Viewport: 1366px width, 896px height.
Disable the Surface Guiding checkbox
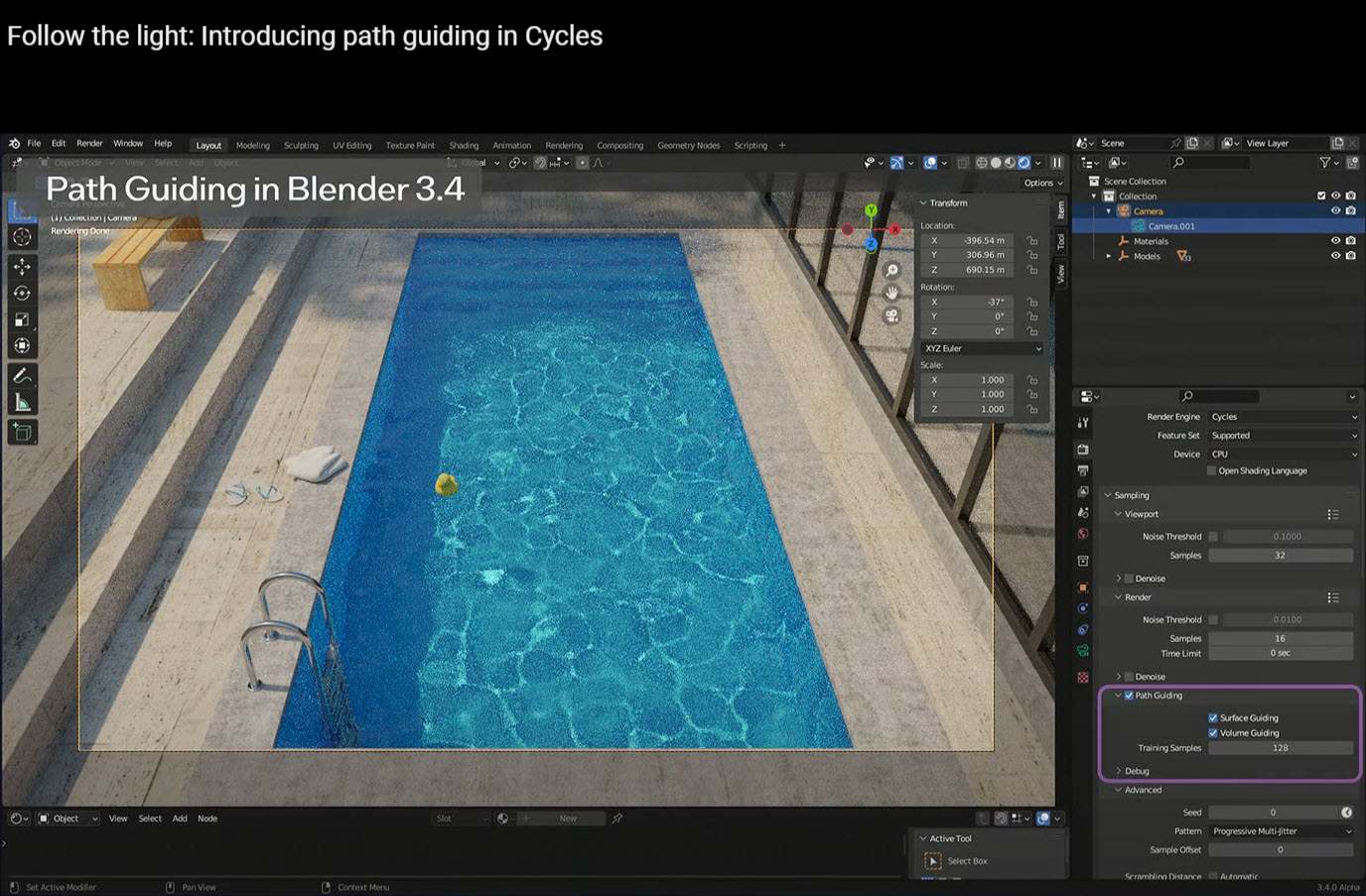click(1213, 717)
